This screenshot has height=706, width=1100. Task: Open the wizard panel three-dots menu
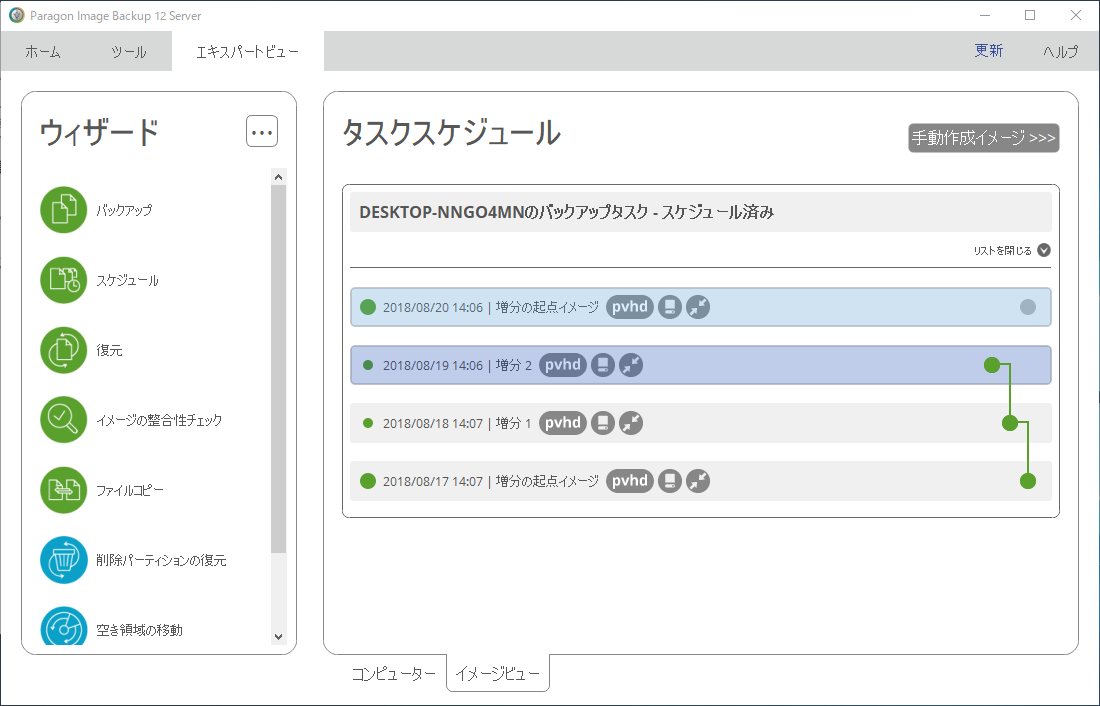point(262,132)
